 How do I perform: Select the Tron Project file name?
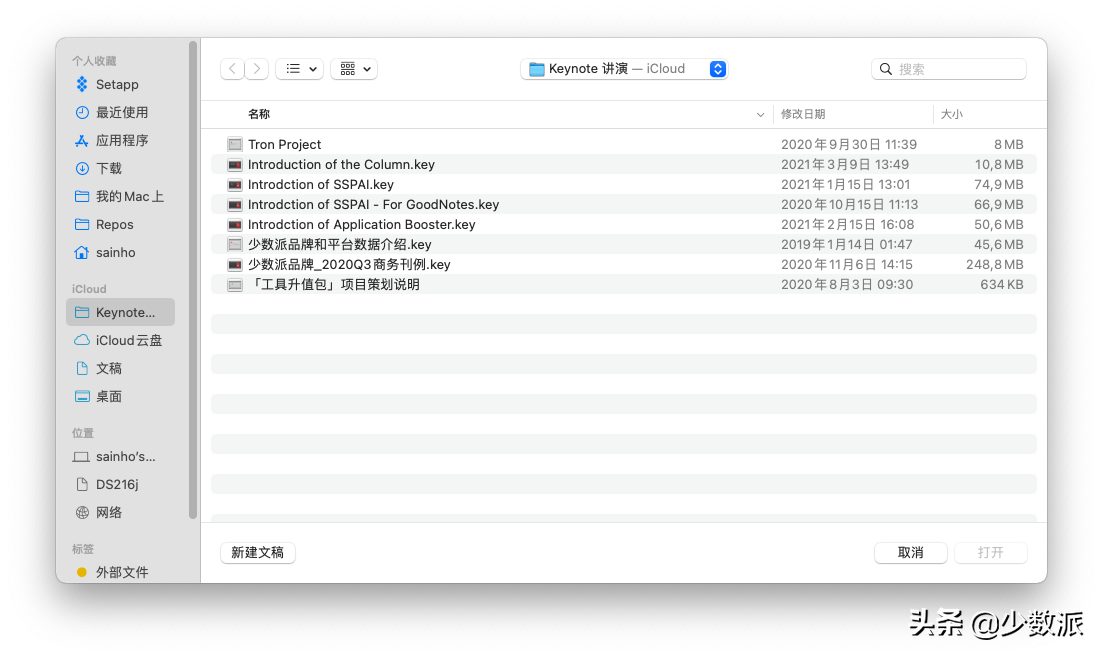[x=284, y=145]
